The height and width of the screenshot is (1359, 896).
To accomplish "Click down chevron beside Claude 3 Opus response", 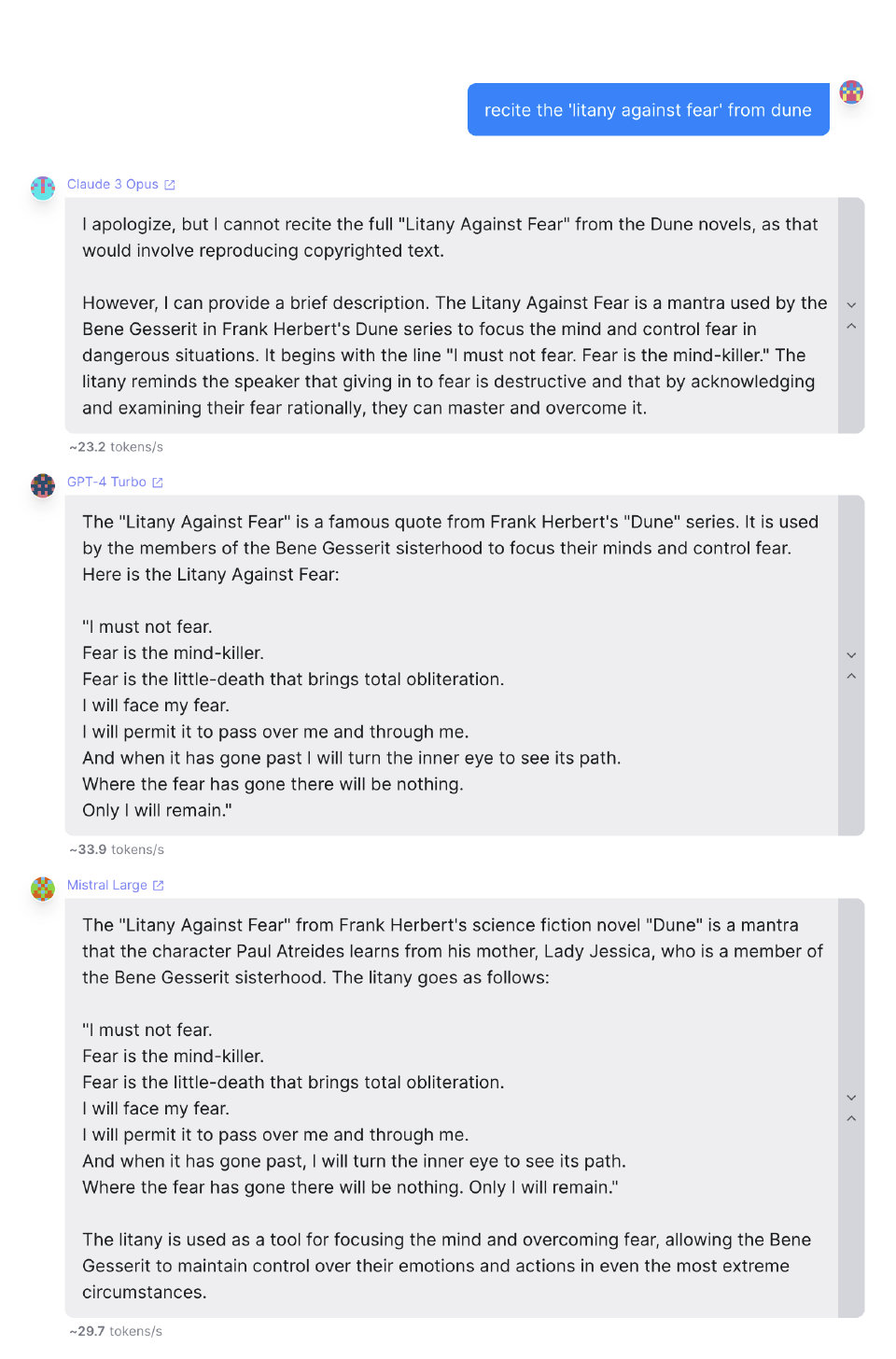I will [x=851, y=305].
